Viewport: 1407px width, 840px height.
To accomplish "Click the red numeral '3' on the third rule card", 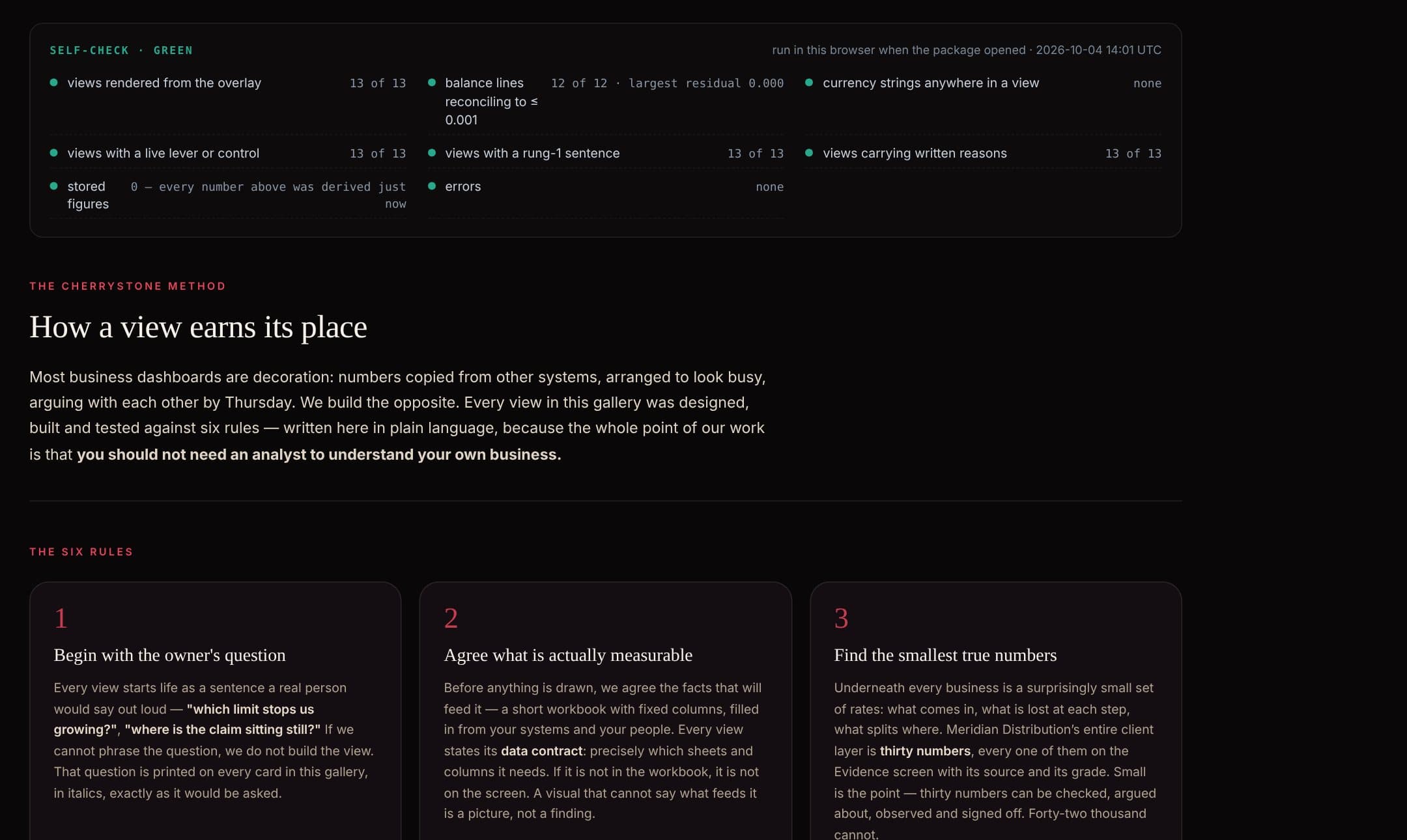I will pyautogui.click(x=841, y=618).
